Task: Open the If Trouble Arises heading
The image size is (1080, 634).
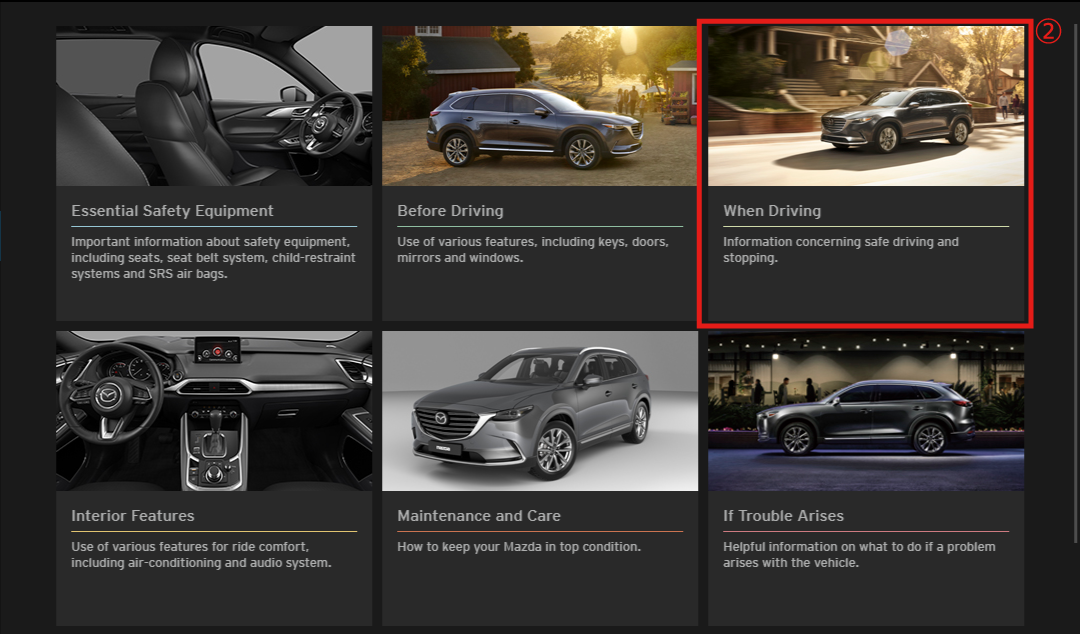Action: [783, 516]
